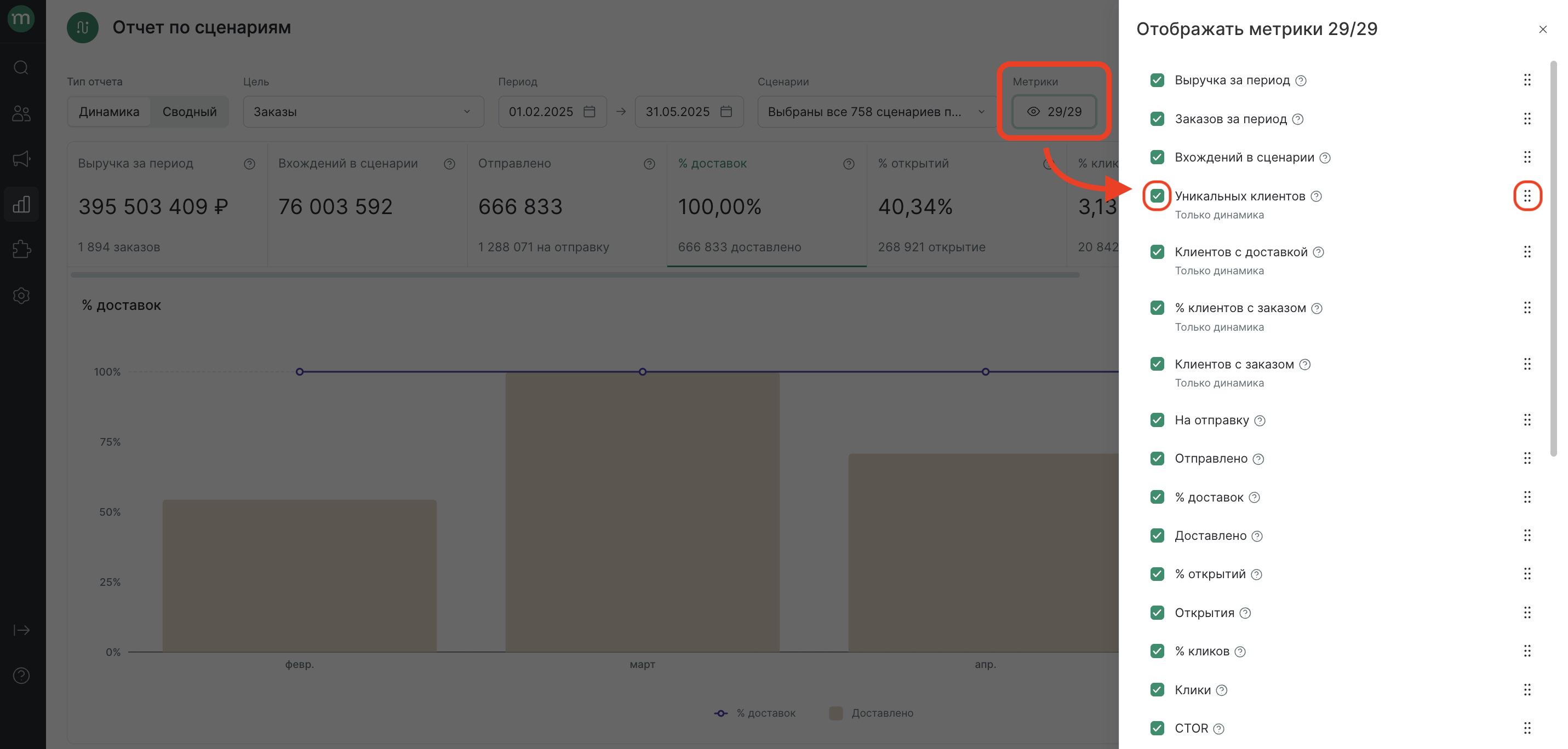Grab drag handle for Клики
The image size is (1568, 749).
pos(1527,689)
